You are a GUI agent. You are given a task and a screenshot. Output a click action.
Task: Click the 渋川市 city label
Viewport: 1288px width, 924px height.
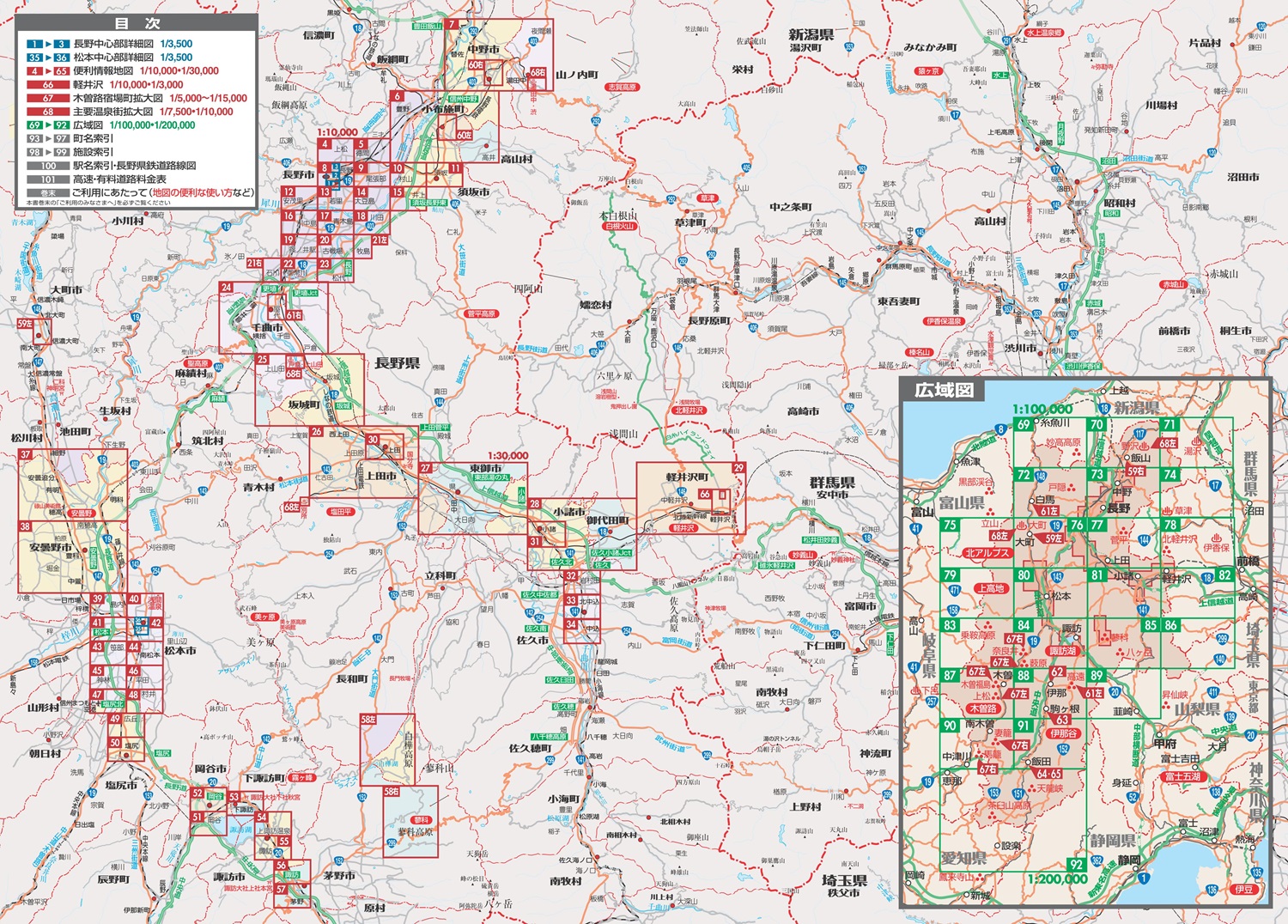coord(1020,348)
